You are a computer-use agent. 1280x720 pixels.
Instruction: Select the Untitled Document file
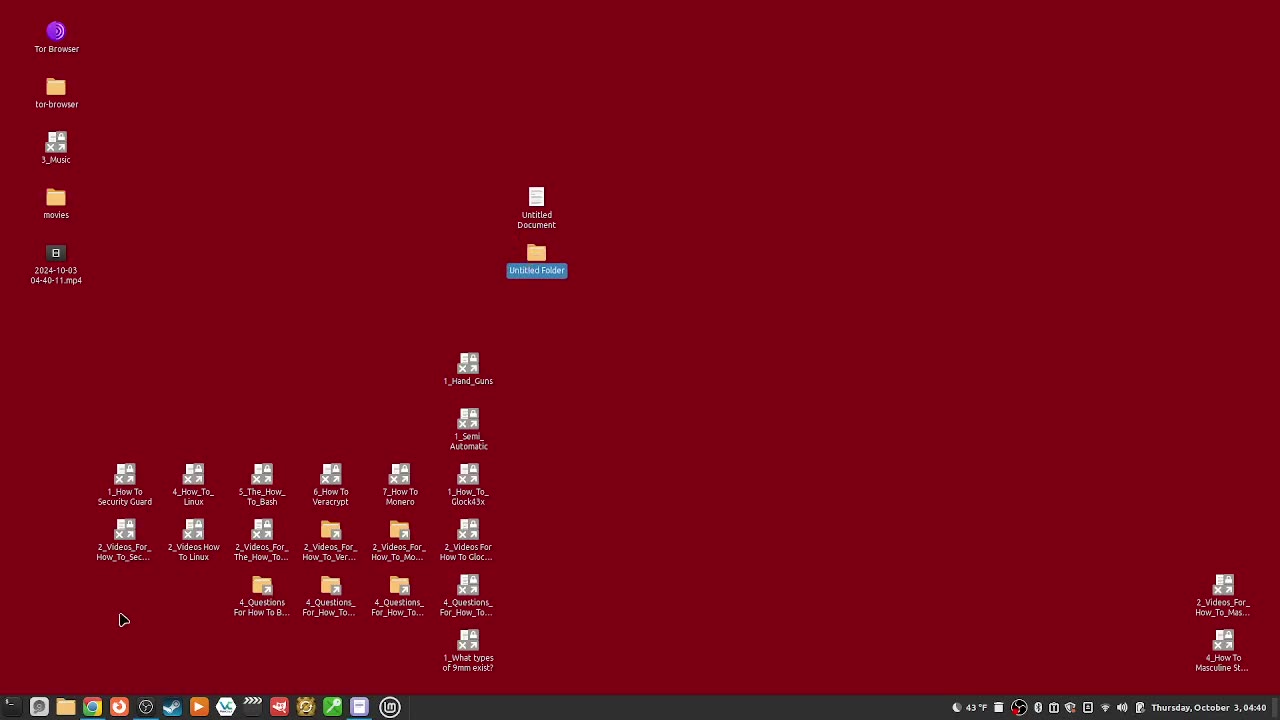[x=536, y=208]
